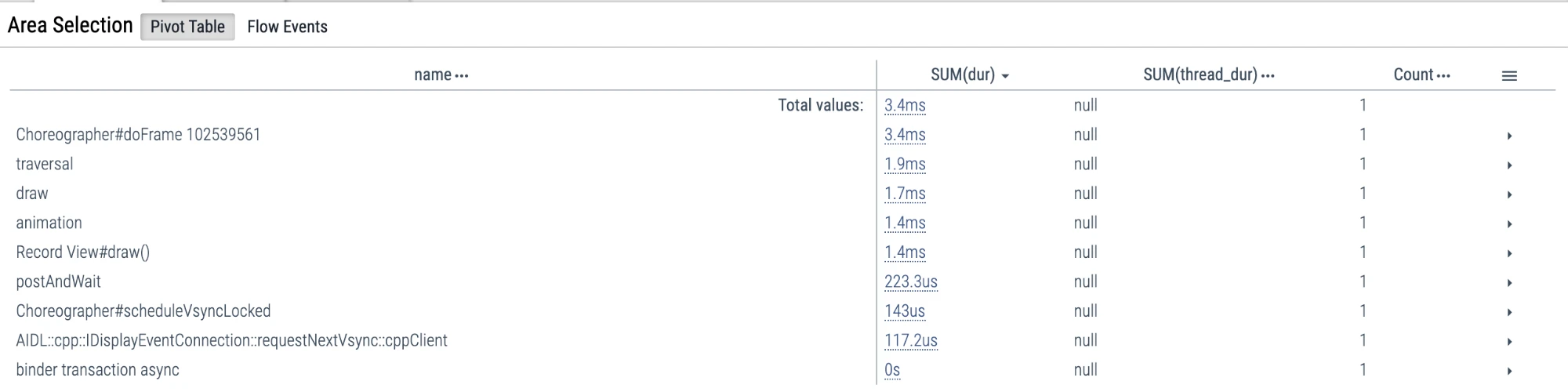Open the name column options menu
This screenshot has height=392, width=1568.
point(462,76)
